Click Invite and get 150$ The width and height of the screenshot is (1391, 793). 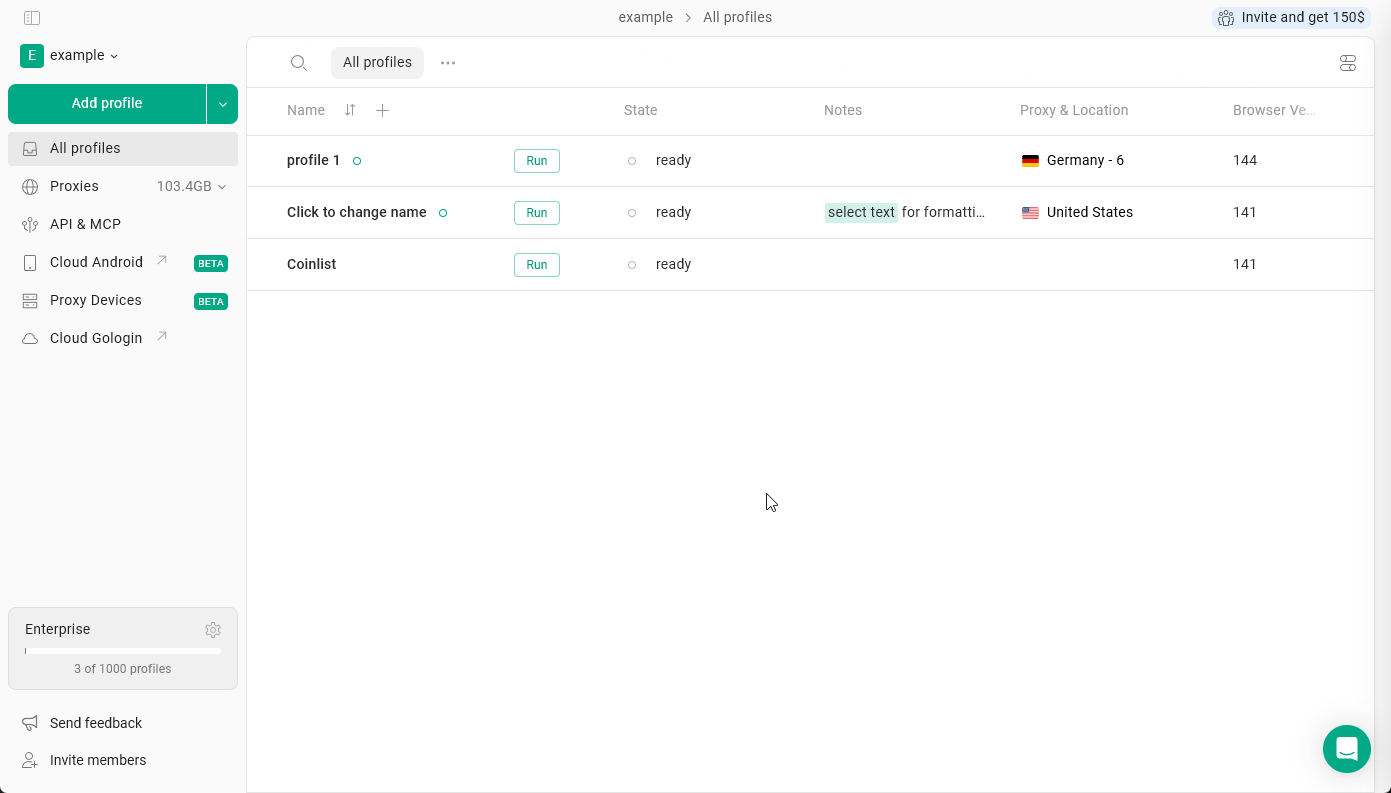coord(1291,17)
